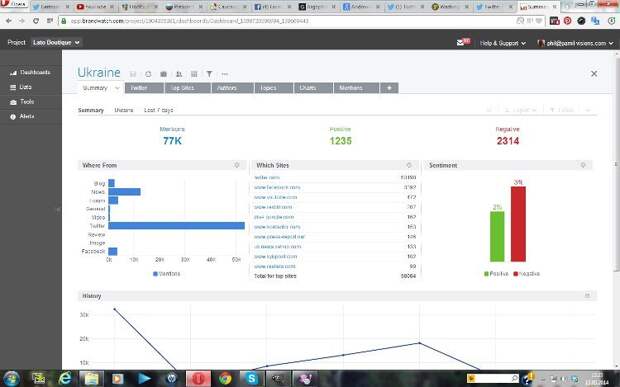
Task: Expand the Summary tab dropdown arrow
Action: coord(117,88)
